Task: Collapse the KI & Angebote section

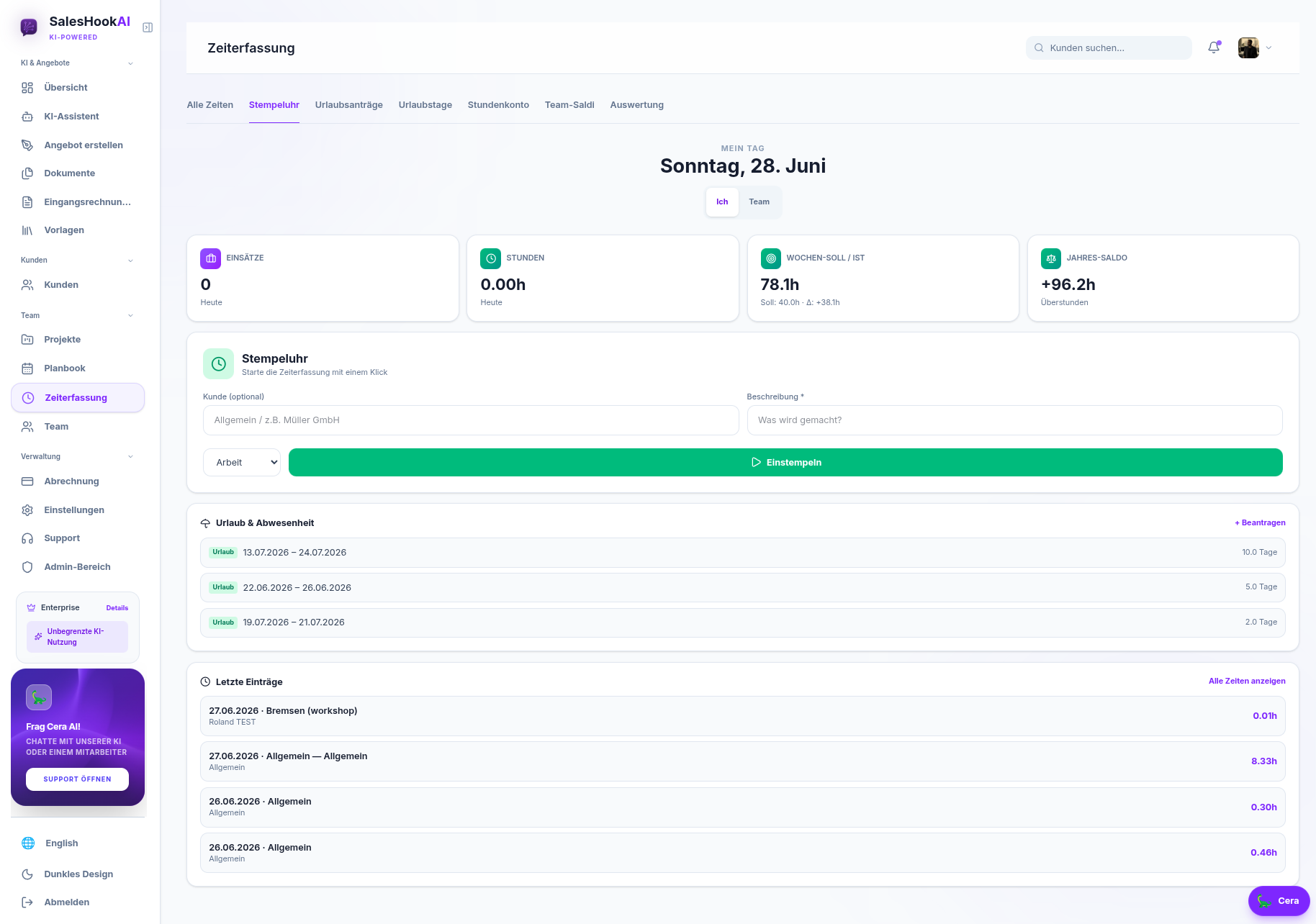Action: (x=130, y=63)
